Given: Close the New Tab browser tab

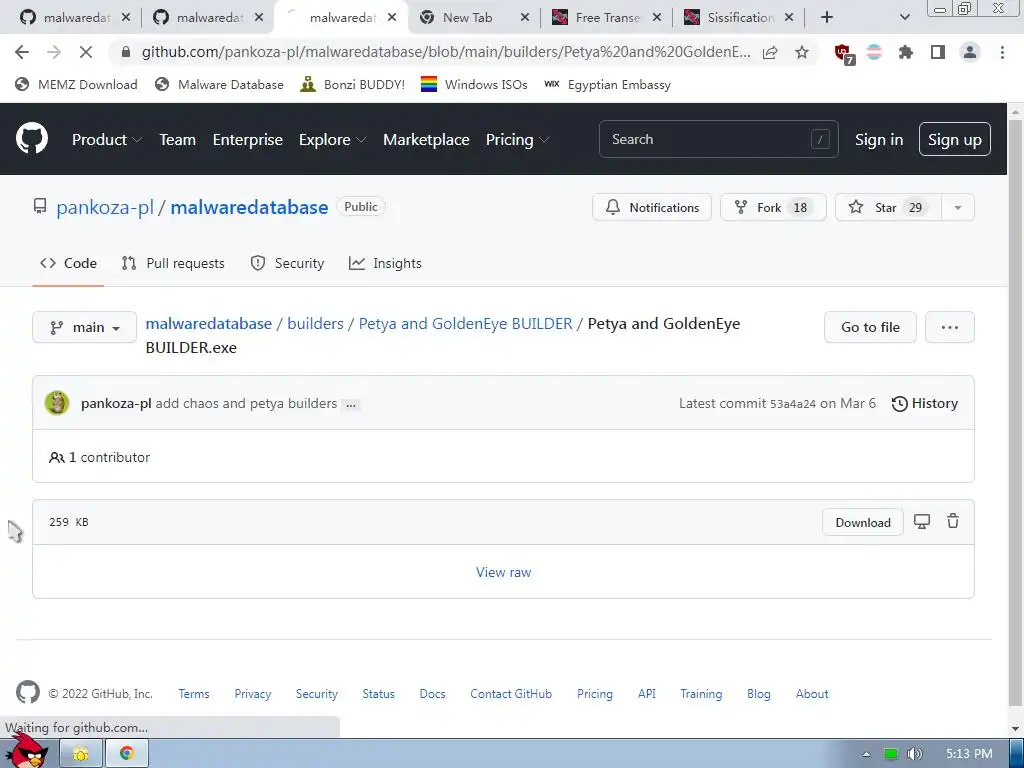Looking at the screenshot, I should [524, 18].
